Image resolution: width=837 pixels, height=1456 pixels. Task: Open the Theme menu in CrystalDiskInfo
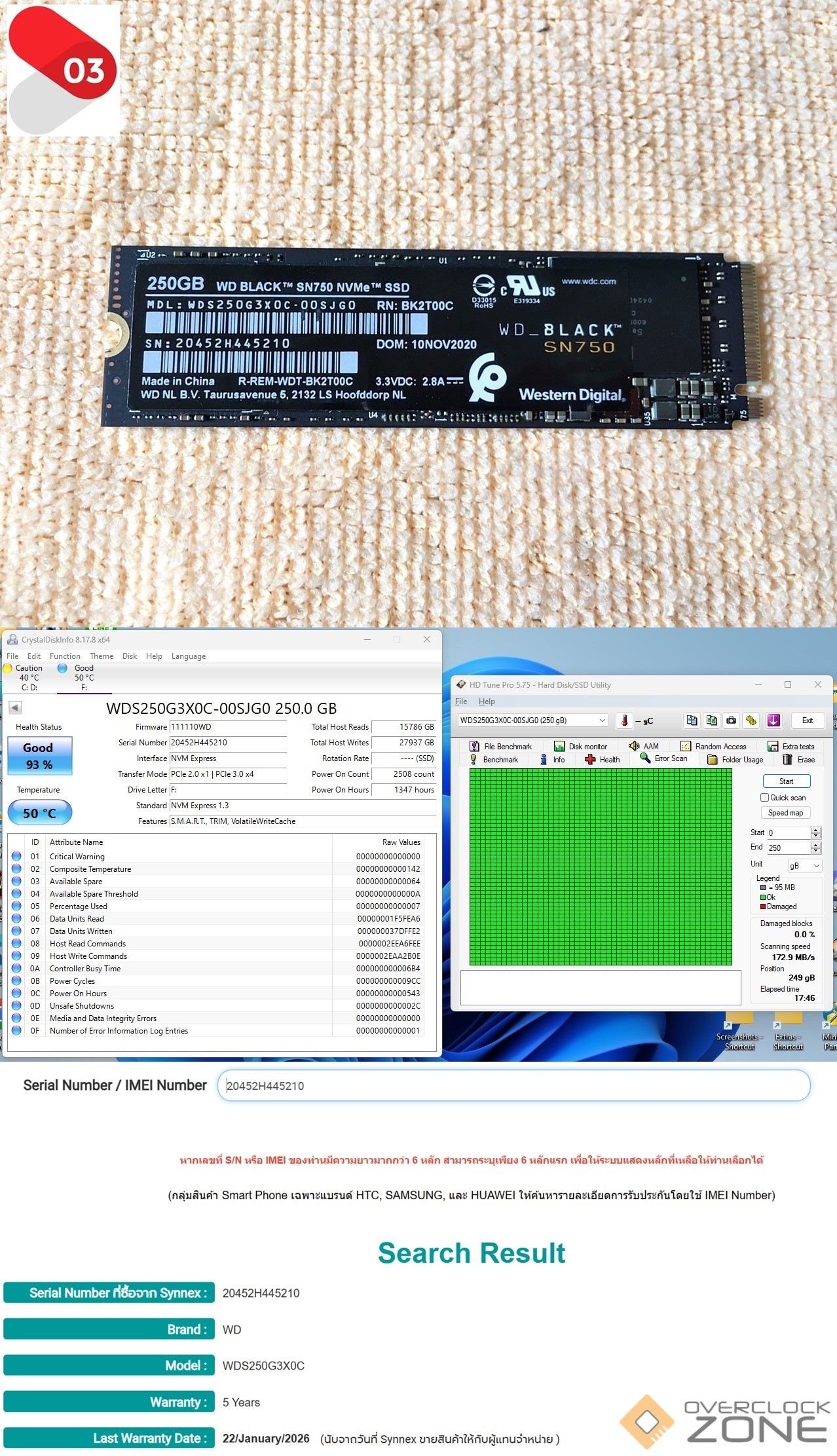[x=102, y=656]
